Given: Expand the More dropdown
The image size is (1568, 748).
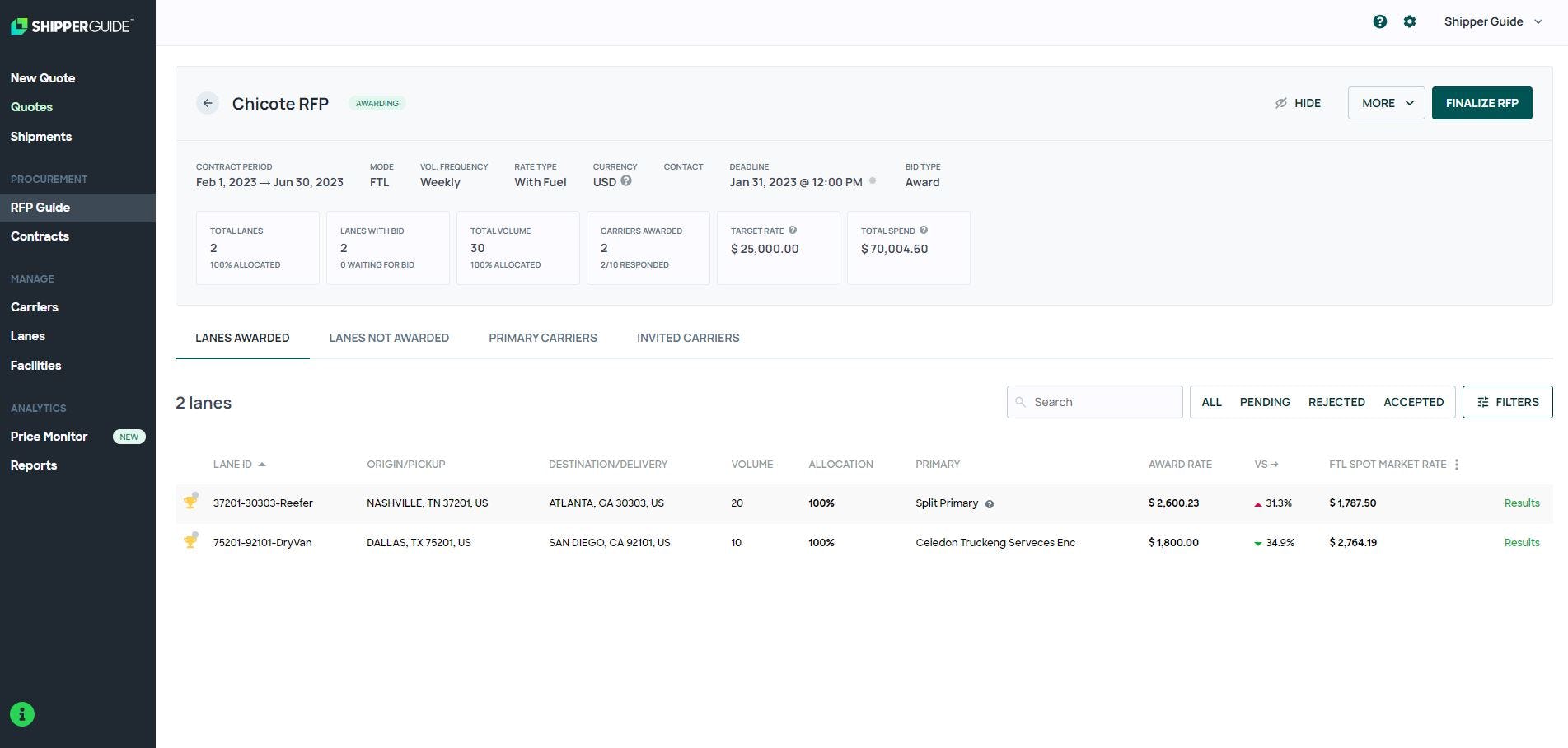Looking at the screenshot, I should point(1386,103).
